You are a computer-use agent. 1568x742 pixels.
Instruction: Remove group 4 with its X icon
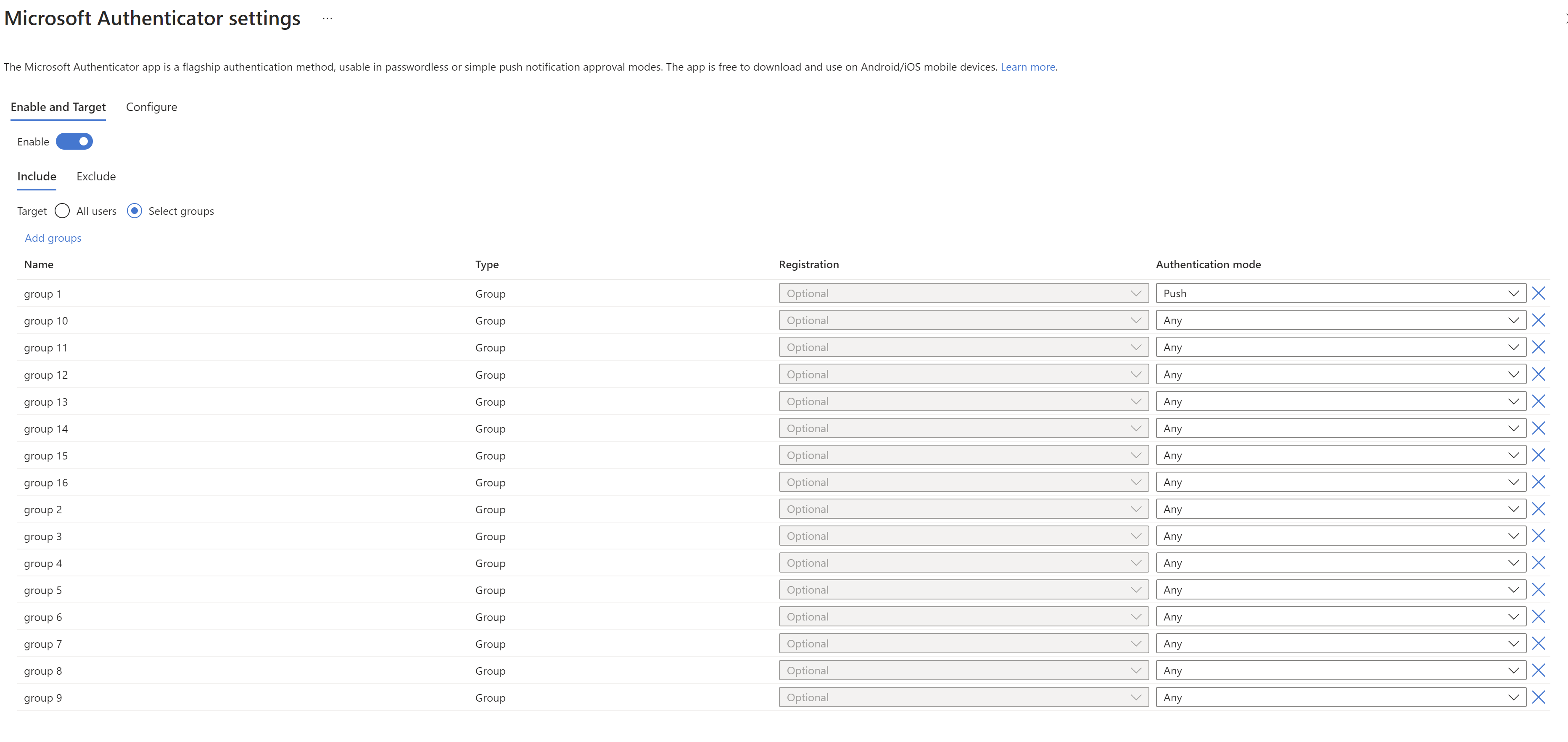tap(1538, 562)
